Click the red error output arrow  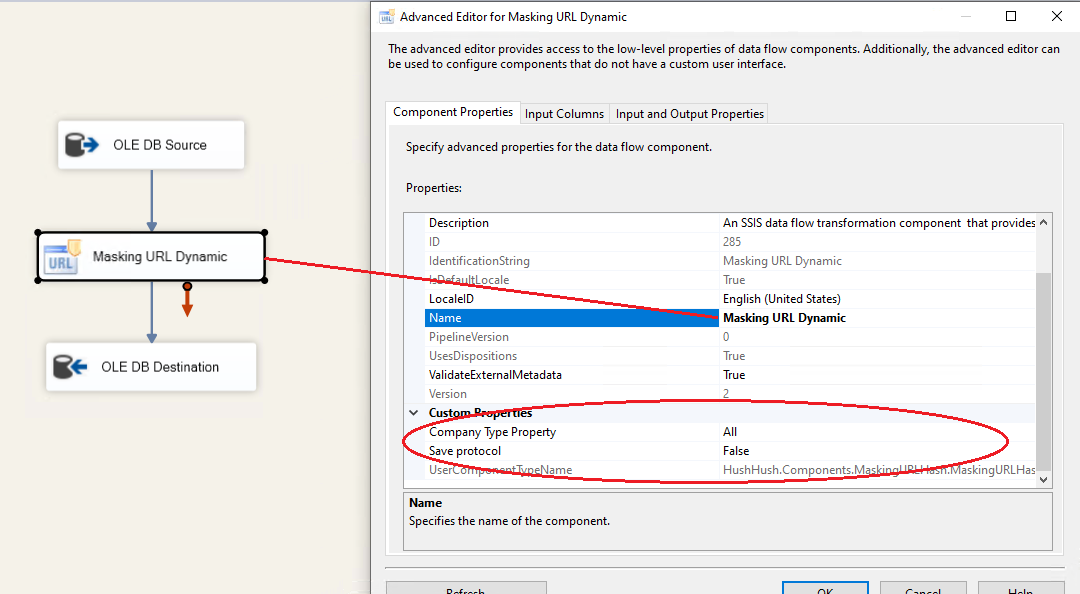(187, 300)
